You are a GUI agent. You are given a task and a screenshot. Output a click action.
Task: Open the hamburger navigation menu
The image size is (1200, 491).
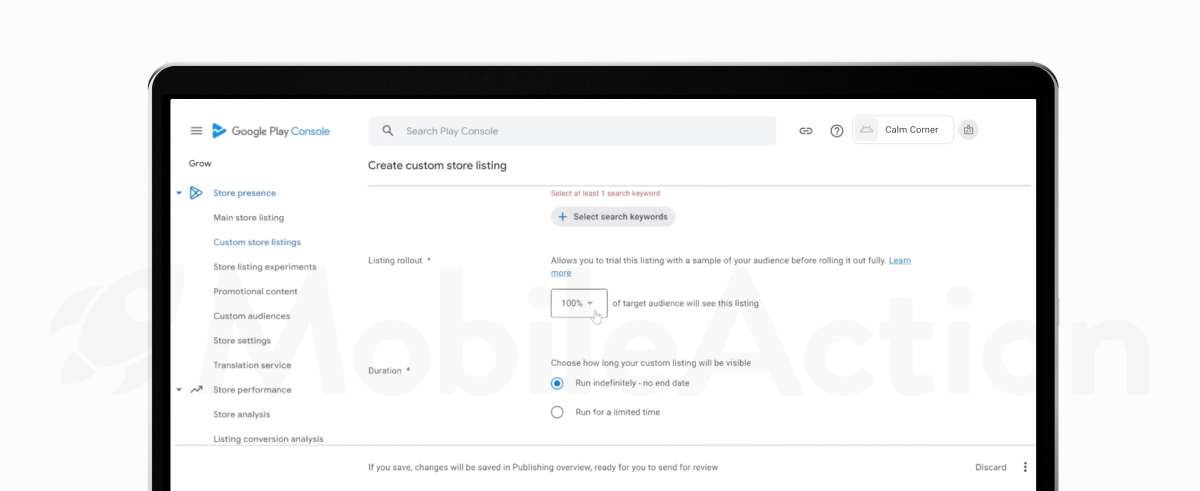click(196, 131)
